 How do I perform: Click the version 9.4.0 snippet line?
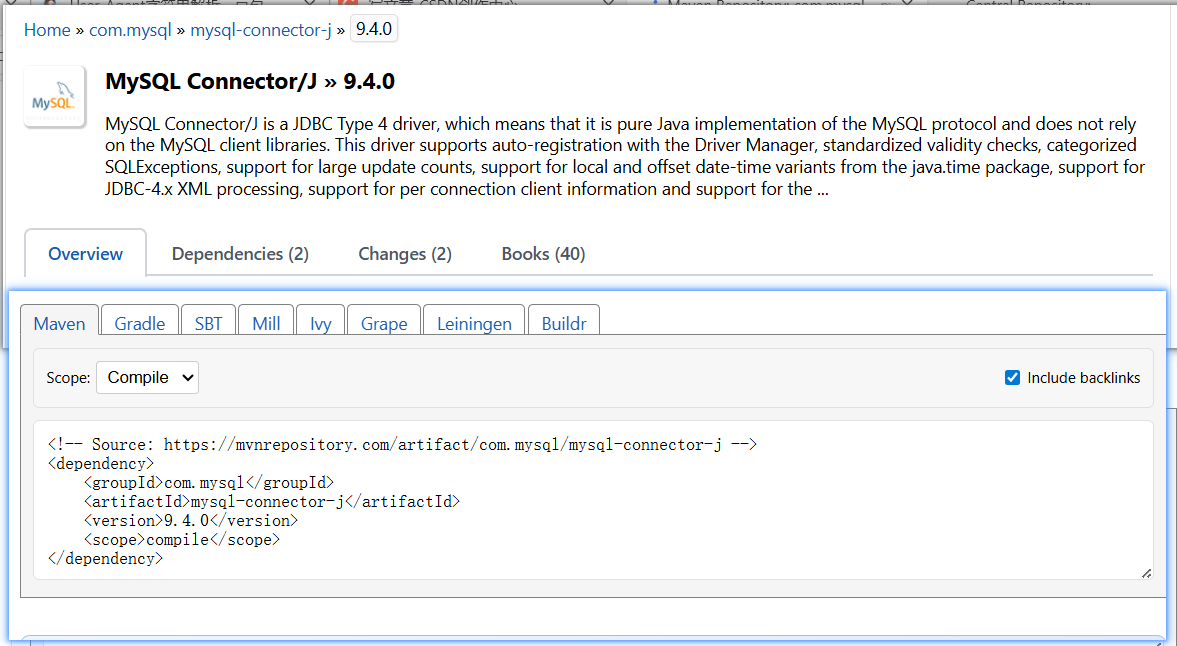pos(191,520)
